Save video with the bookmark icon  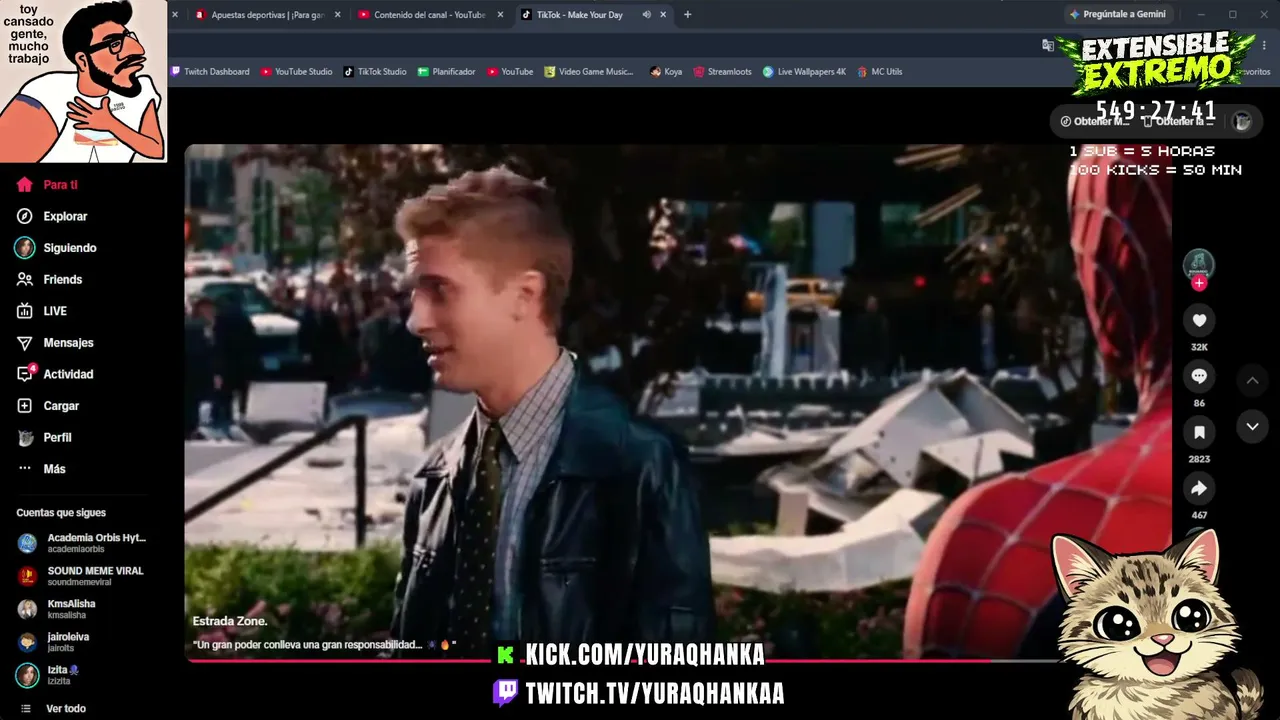[x=1199, y=432]
